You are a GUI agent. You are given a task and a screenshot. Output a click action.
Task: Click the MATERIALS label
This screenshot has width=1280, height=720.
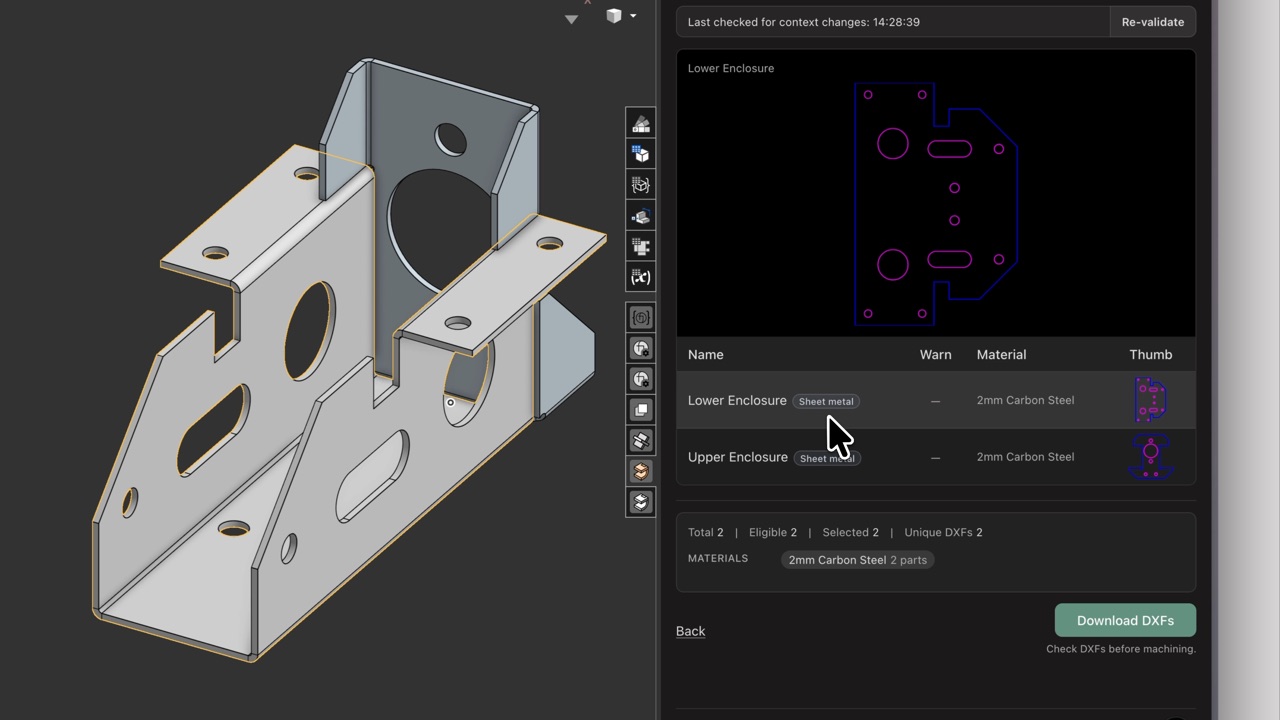(x=718, y=558)
